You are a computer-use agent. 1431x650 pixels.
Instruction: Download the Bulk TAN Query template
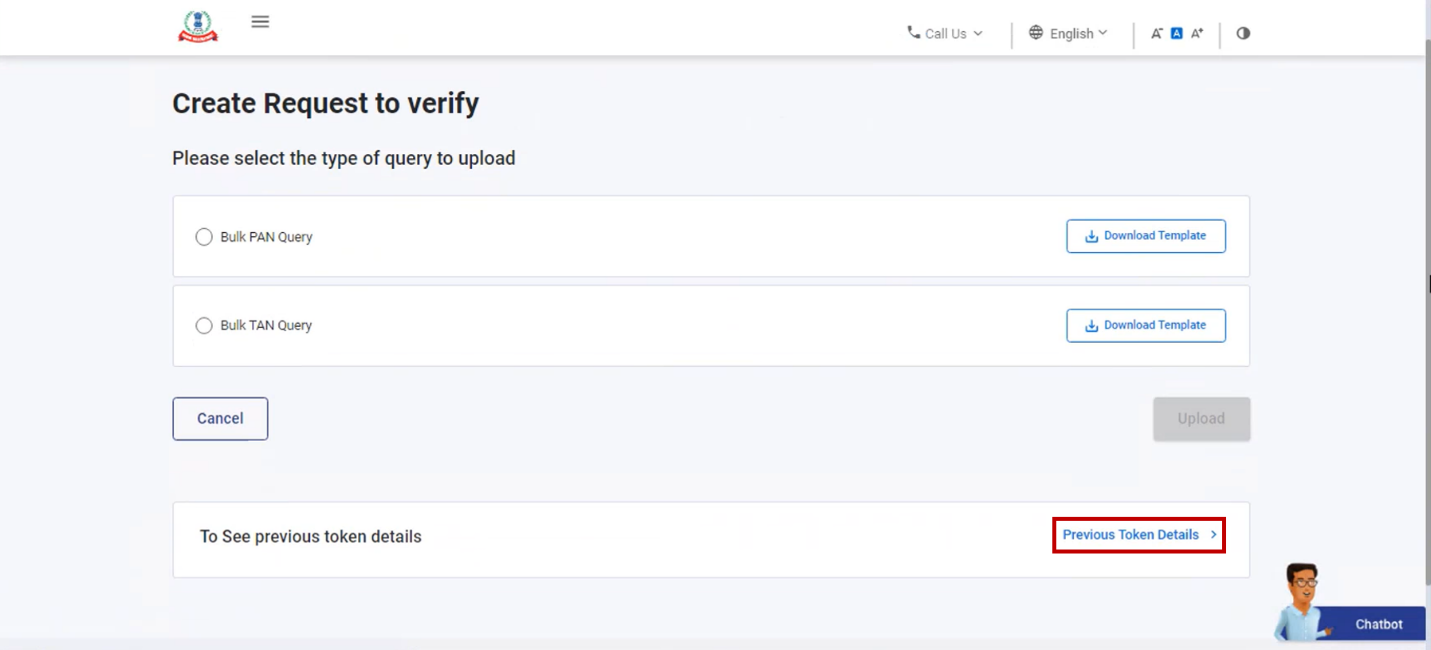(1146, 325)
